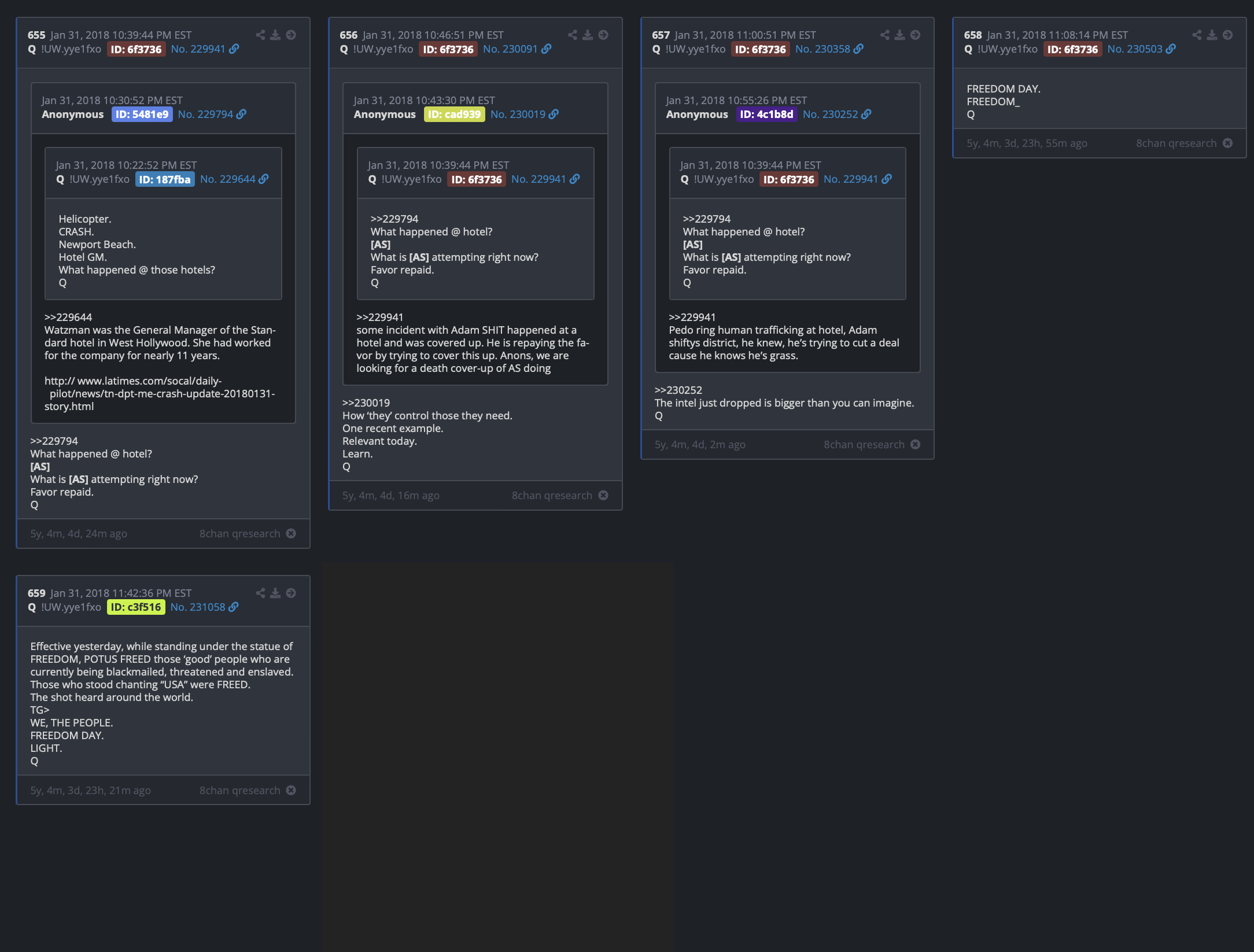Open post link No. 230358

coord(829,49)
